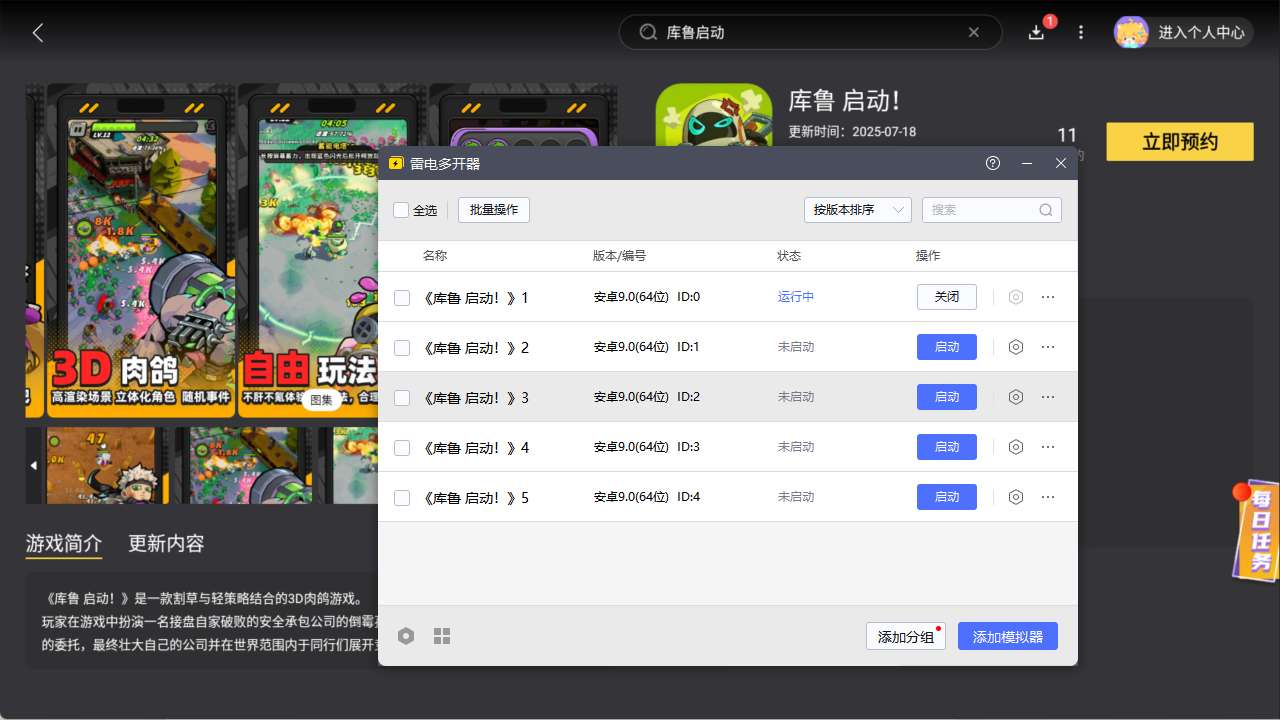
Task: Click the magnifier in the top search bar
Action: coord(648,32)
